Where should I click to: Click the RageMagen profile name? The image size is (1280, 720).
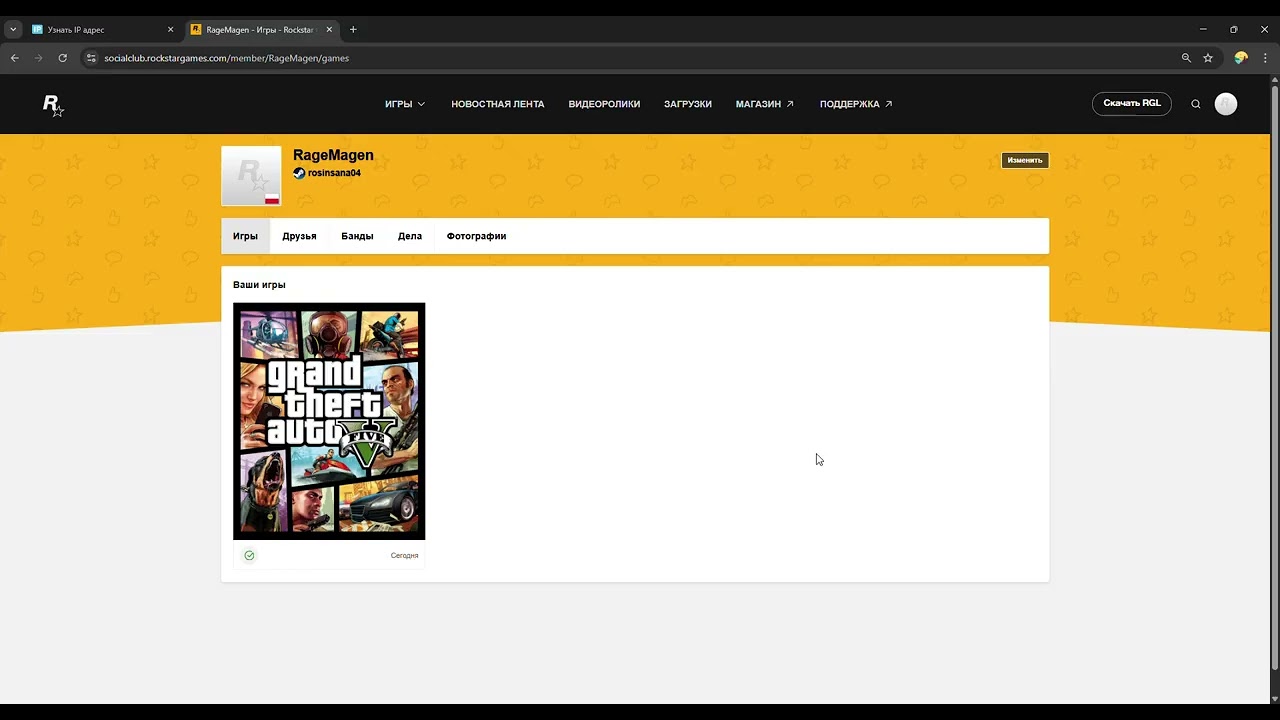tap(333, 155)
